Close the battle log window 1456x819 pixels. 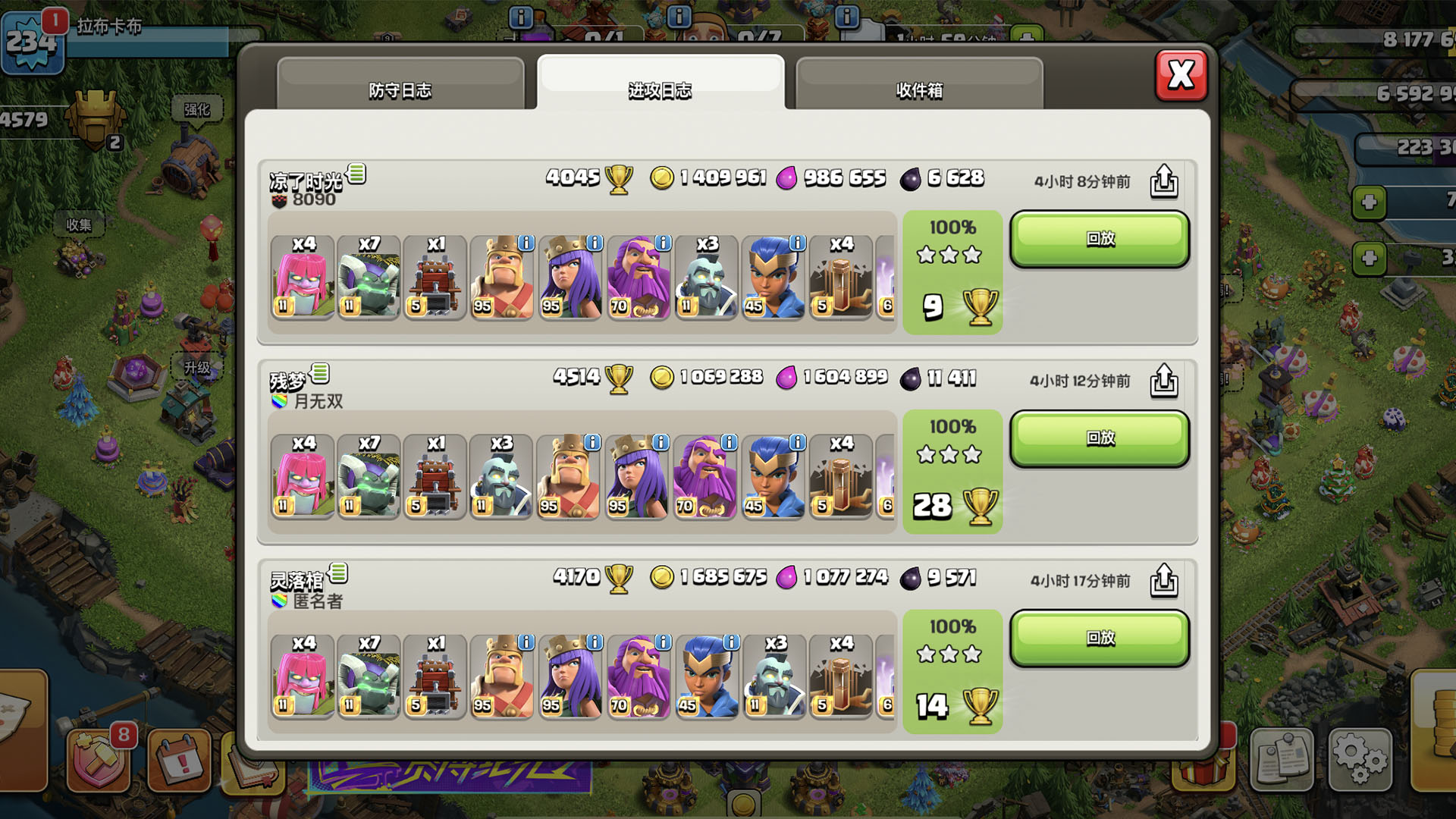tap(1181, 75)
